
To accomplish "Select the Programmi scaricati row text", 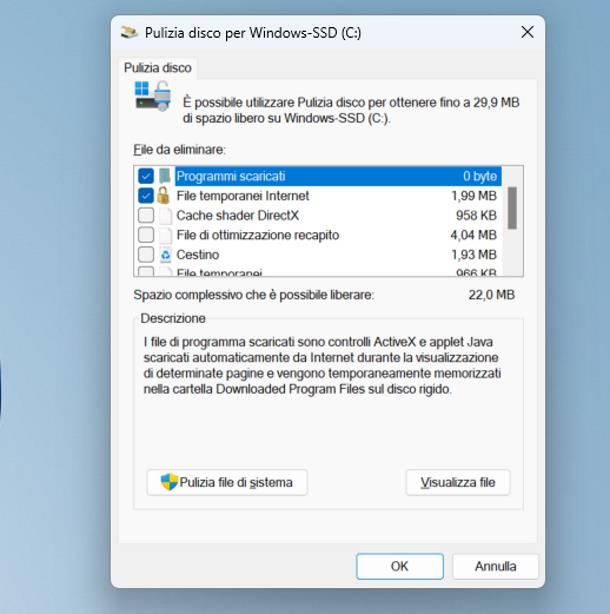I will tap(231, 176).
